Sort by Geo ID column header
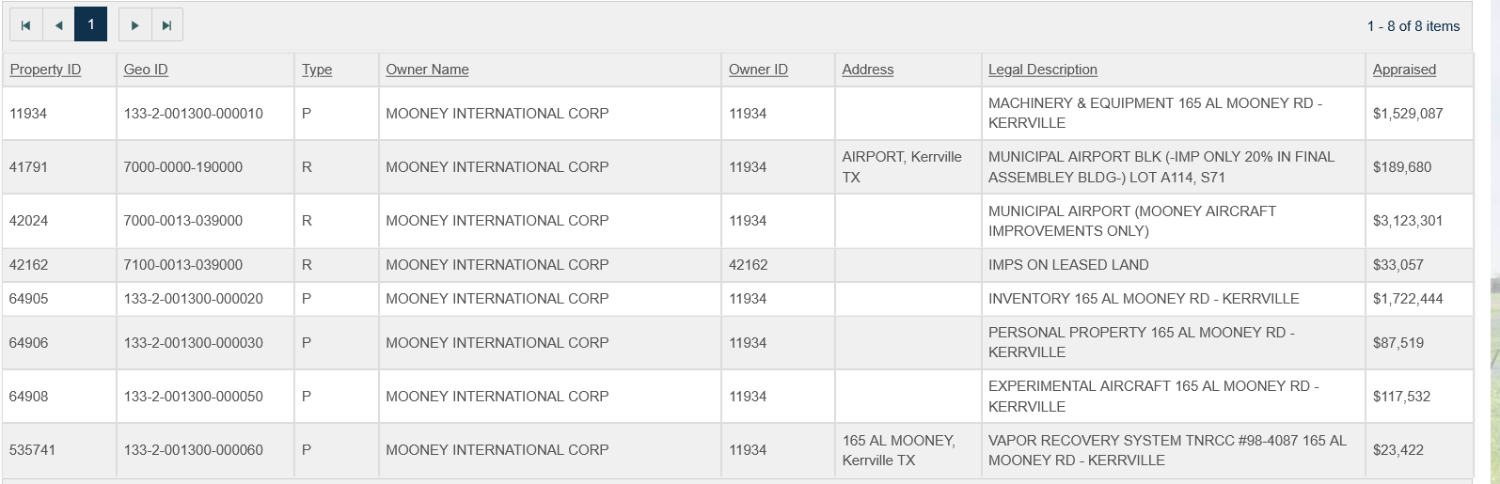 click(x=146, y=69)
